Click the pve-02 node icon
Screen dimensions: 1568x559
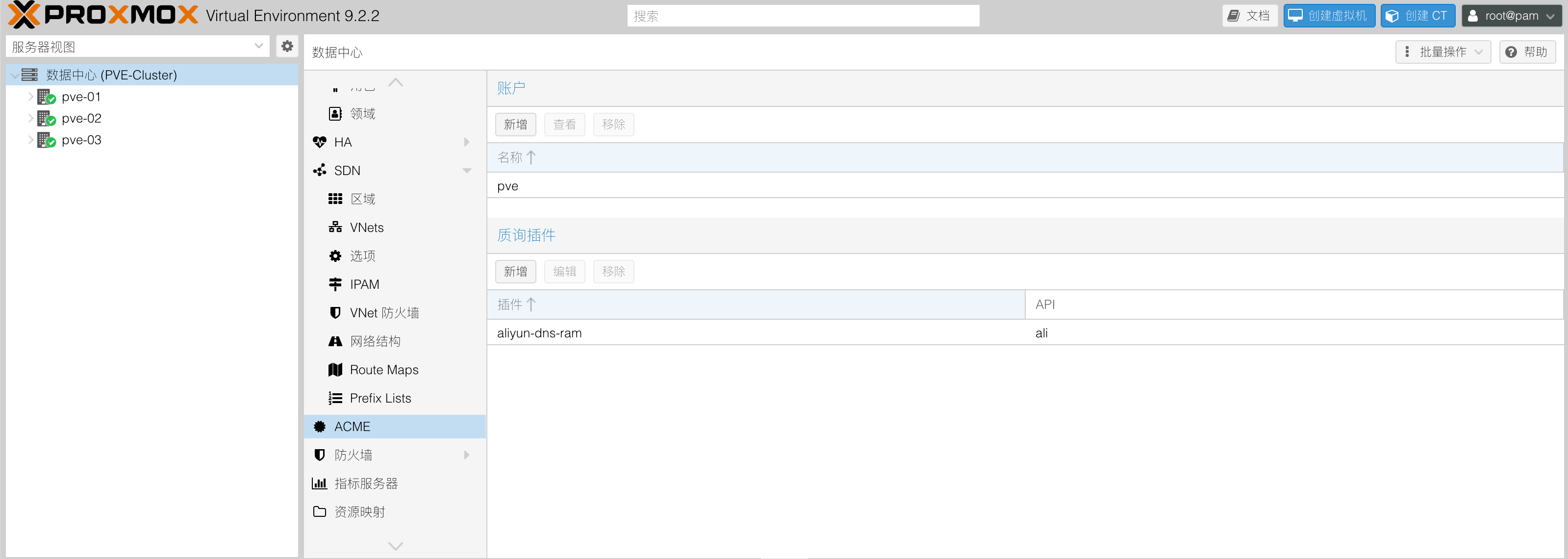[x=46, y=118]
